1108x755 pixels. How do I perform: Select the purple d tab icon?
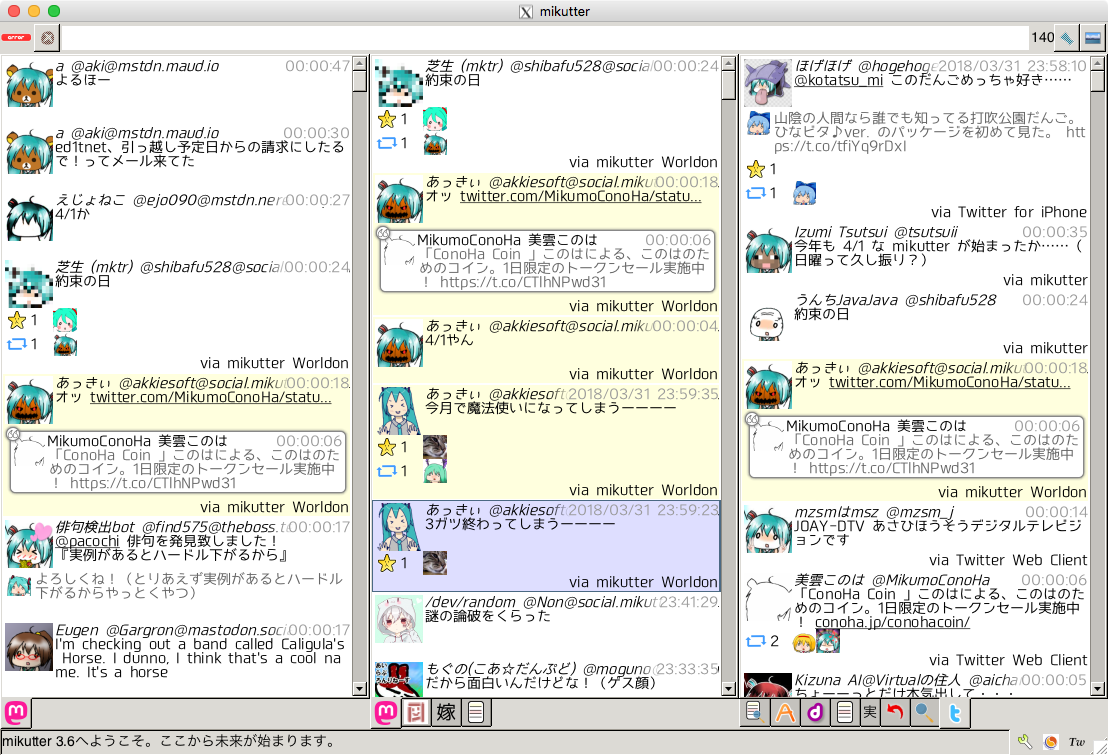(816, 713)
